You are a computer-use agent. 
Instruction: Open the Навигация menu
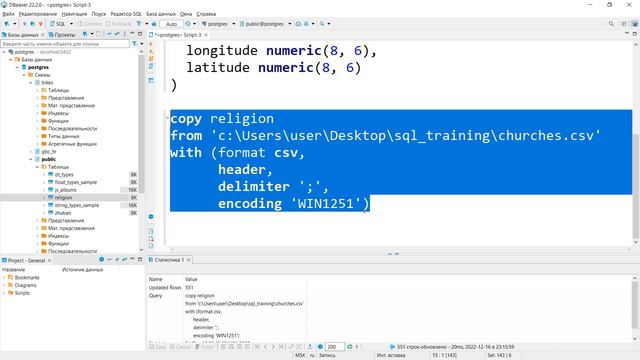click(x=74, y=14)
